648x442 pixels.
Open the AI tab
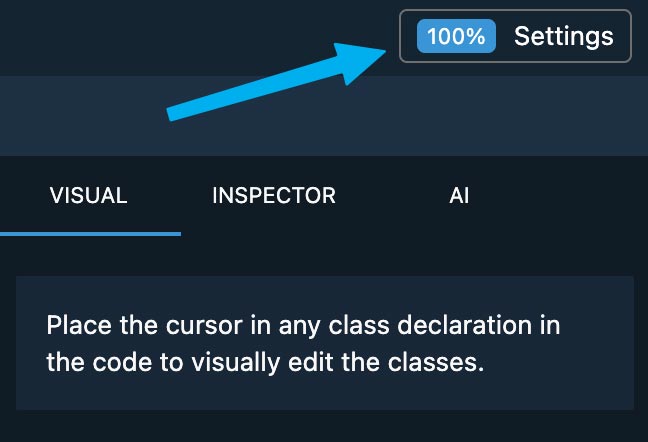459,195
